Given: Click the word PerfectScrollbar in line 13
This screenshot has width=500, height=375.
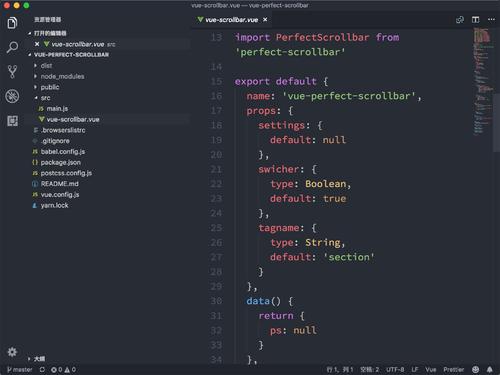Looking at the screenshot, I should [322, 37].
